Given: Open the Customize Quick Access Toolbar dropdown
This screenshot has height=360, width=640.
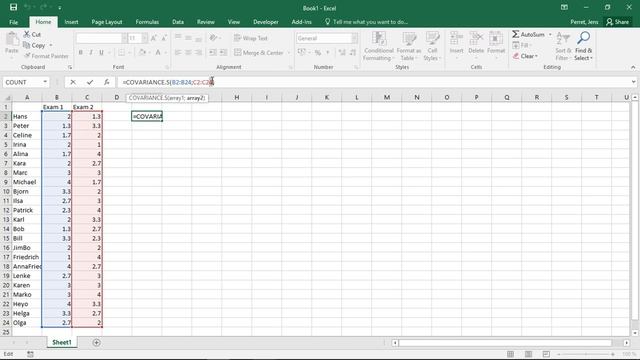Looking at the screenshot, I should coord(60,8).
